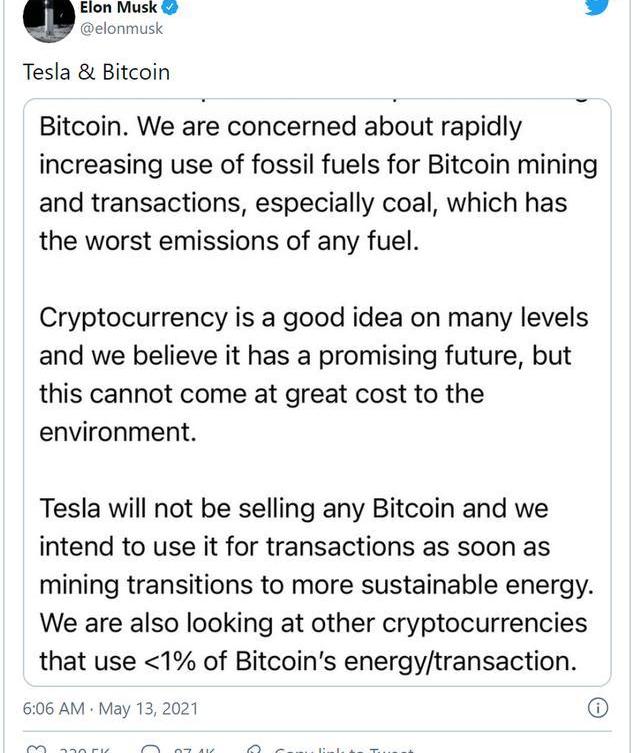The image size is (640, 753).
Task: Click the "<1% of Bitcoin's energy/transaction" line
Action: 308,660
